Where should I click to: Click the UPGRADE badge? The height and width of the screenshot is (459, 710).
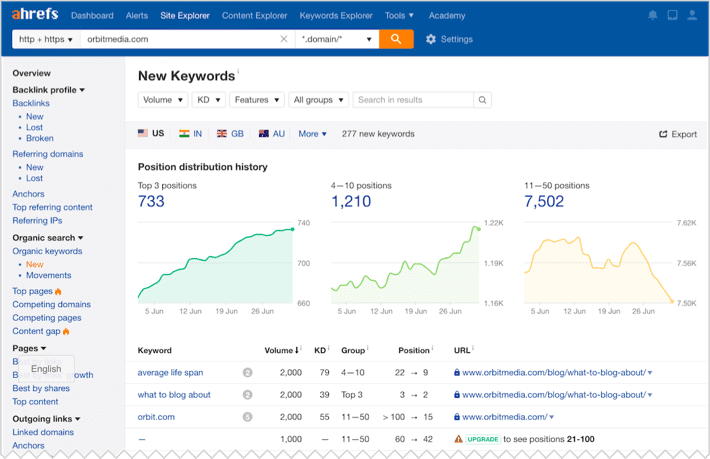click(x=483, y=439)
